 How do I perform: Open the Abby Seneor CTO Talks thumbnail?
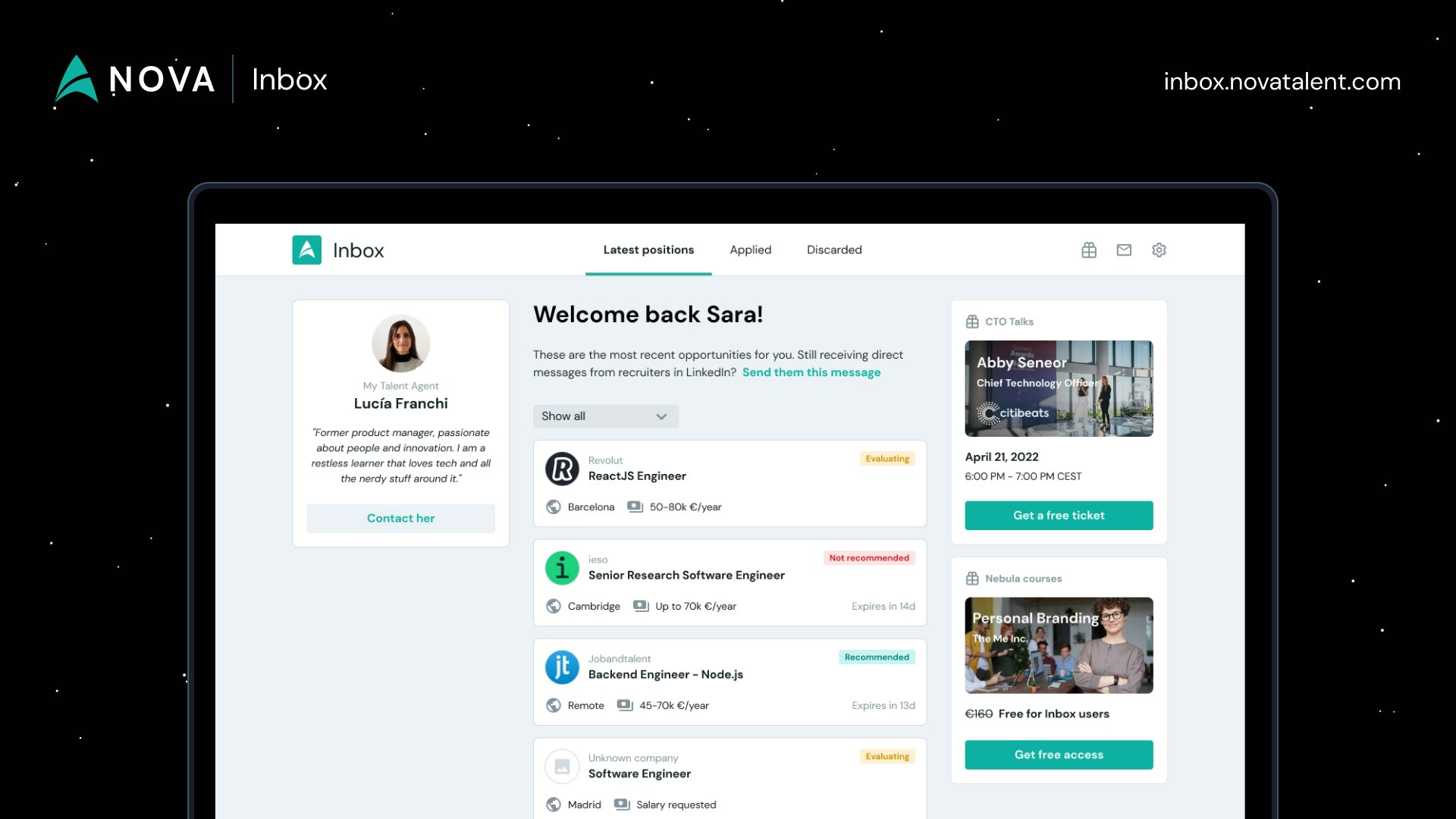click(1059, 389)
